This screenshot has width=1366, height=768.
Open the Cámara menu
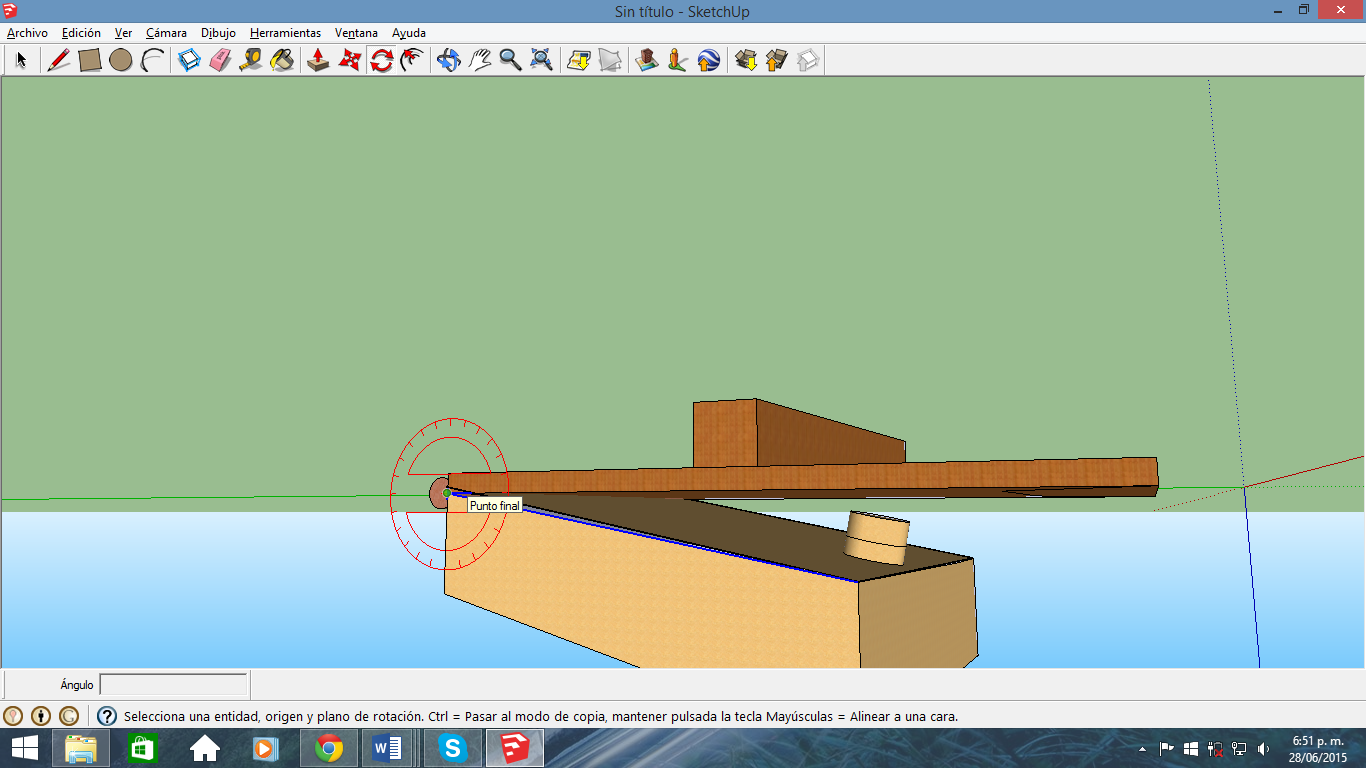(166, 33)
